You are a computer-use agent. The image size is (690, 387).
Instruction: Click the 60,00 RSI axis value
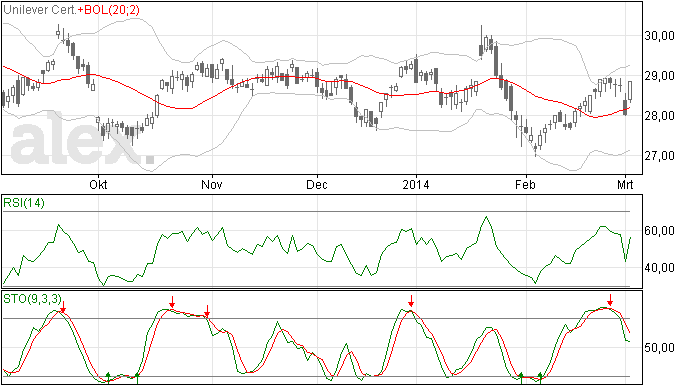[x=659, y=231]
